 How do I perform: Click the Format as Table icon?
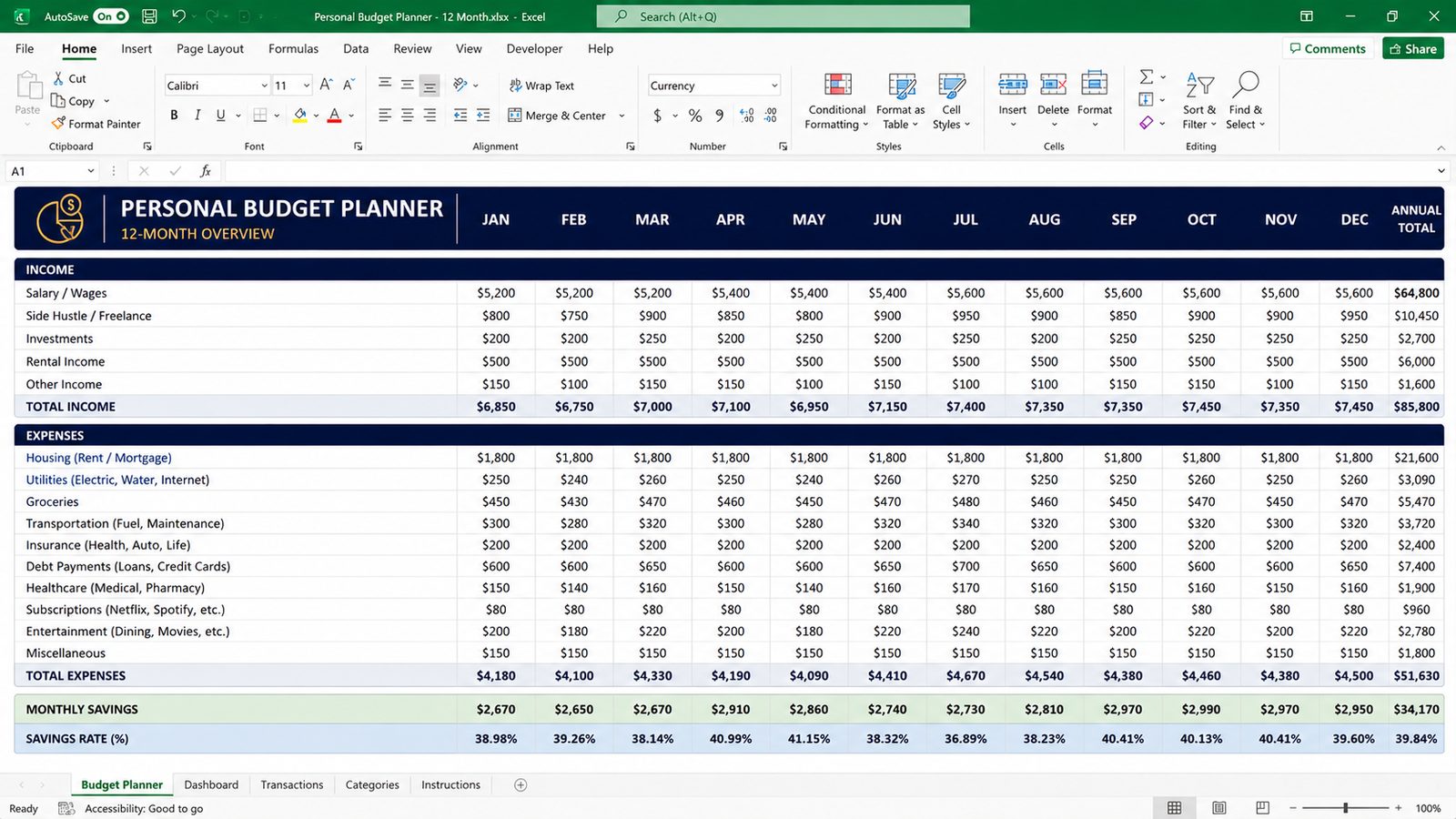[901, 86]
